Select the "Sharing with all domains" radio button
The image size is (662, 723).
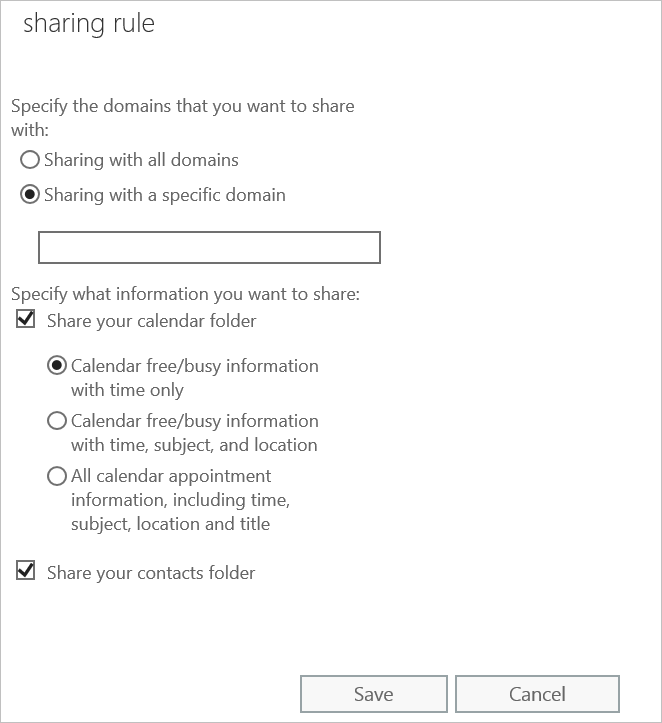[x=30, y=160]
